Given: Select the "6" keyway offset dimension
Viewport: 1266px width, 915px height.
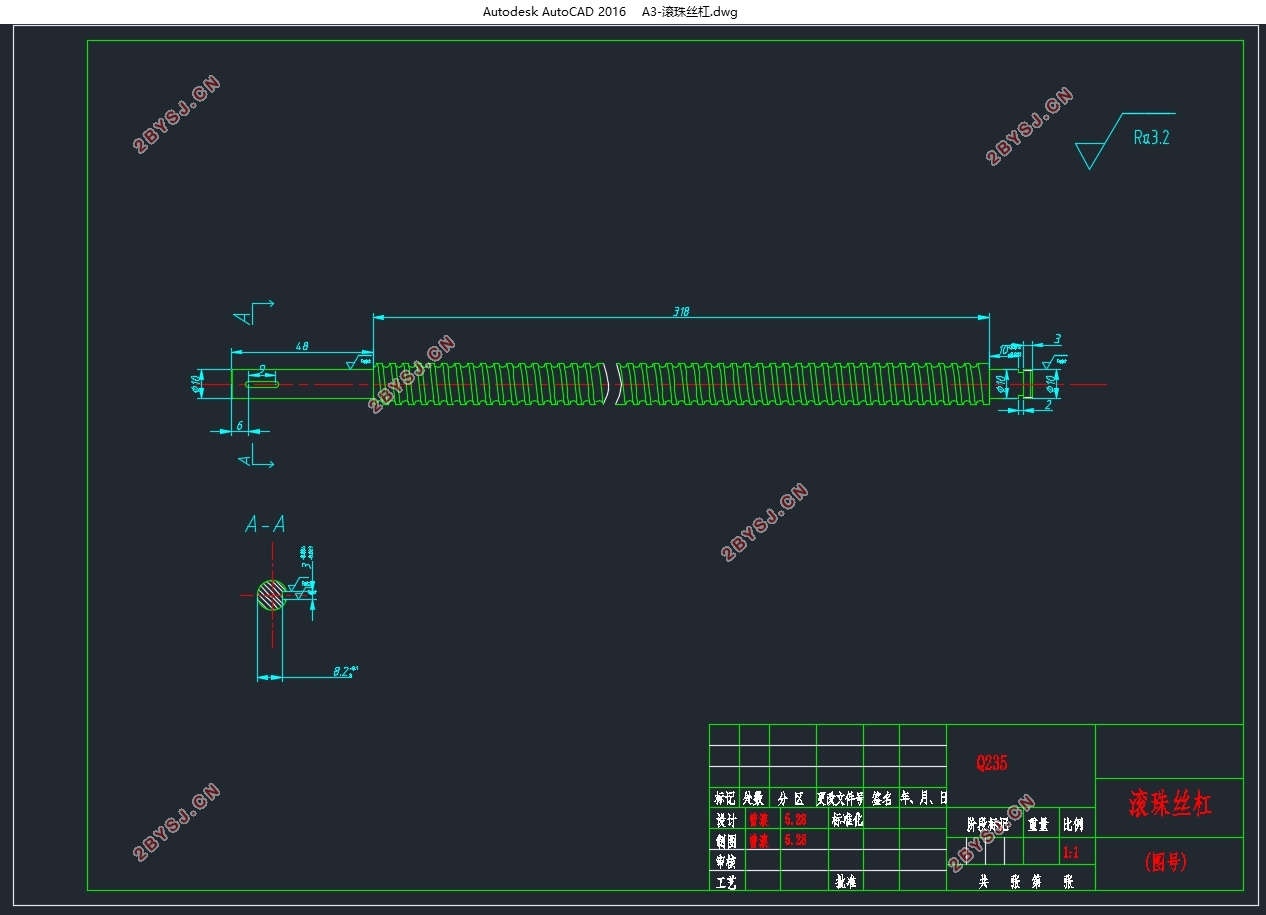Looking at the screenshot, I should (x=239, y=425).
